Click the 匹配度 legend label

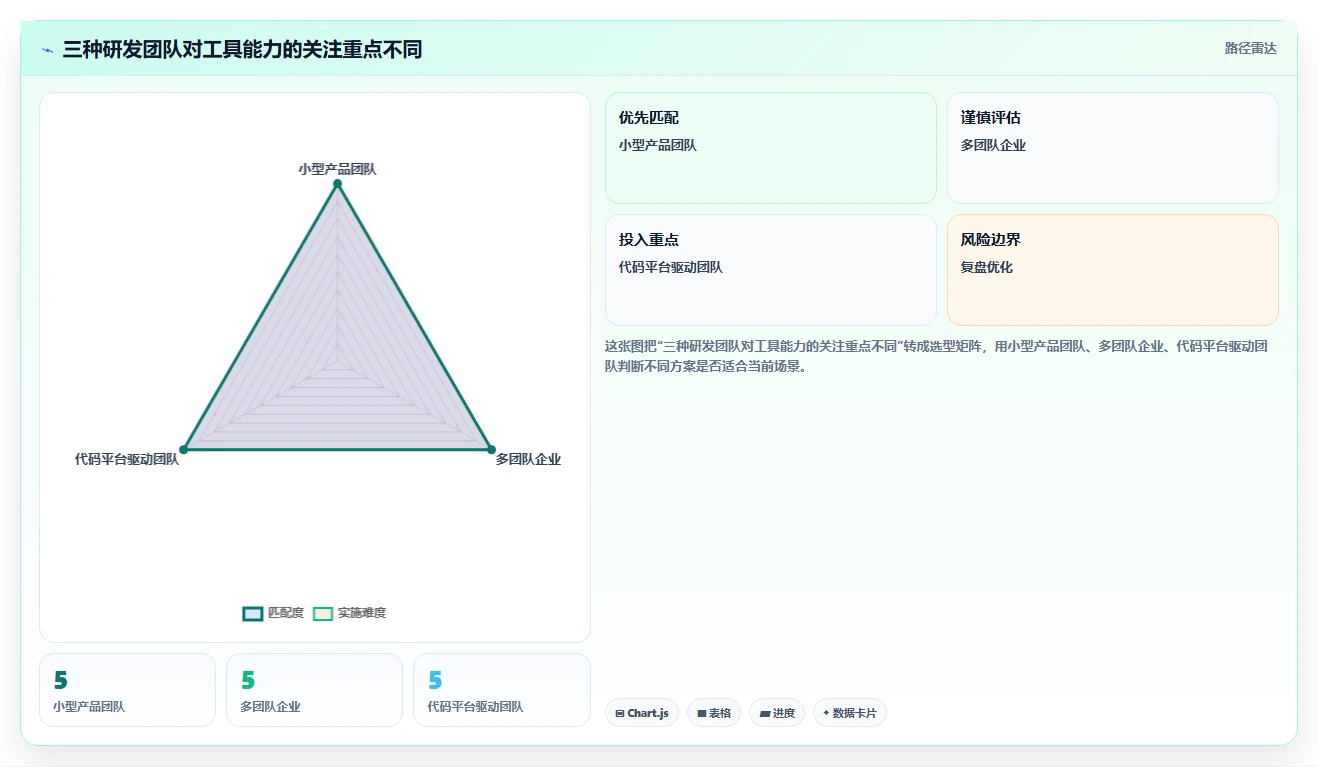[286, 613]
